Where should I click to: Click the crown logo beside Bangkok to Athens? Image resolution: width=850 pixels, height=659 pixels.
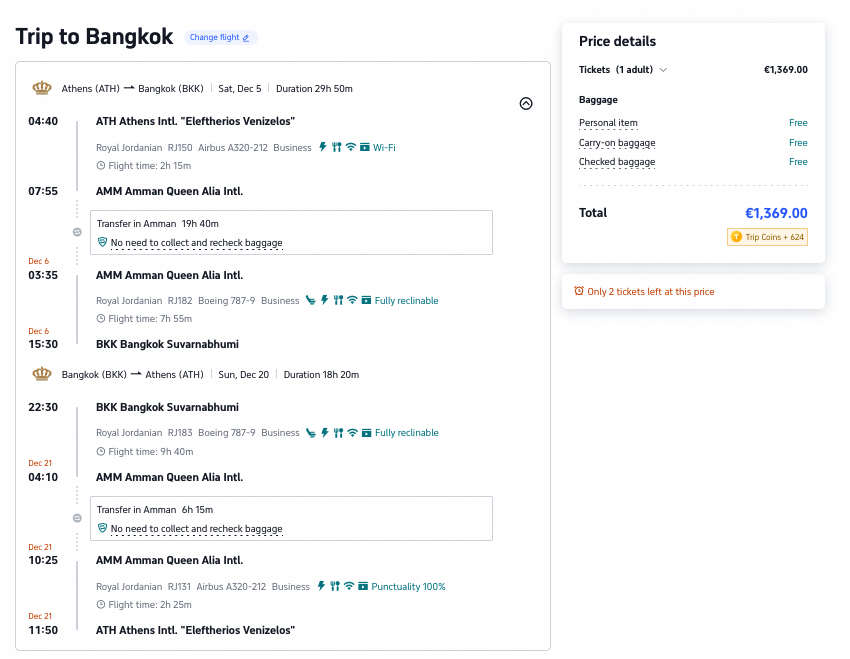click(x=42, y=374)
